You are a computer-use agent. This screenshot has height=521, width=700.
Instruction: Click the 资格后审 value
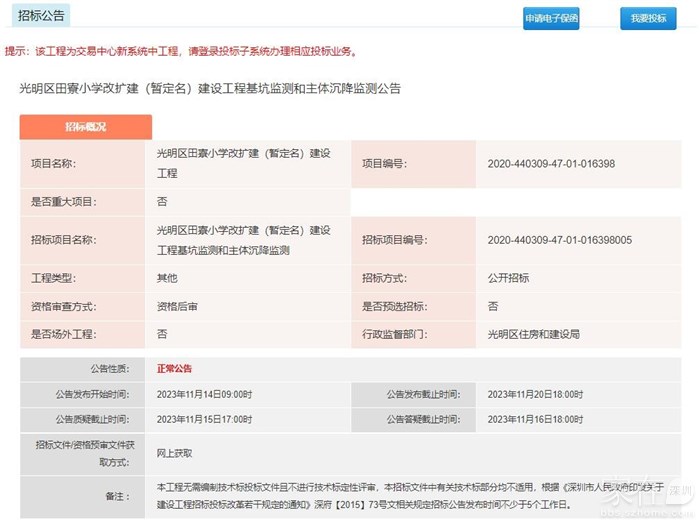coord(177,306)
